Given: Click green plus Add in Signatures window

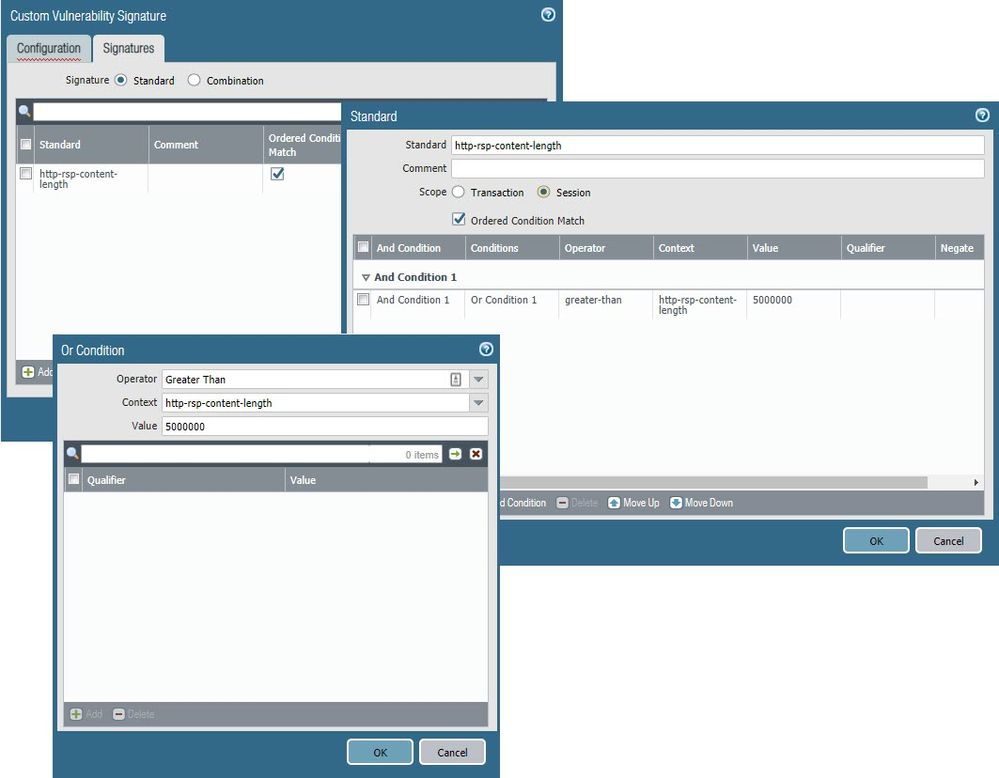Looking at the screenshot, I should [x=28, y=371].
